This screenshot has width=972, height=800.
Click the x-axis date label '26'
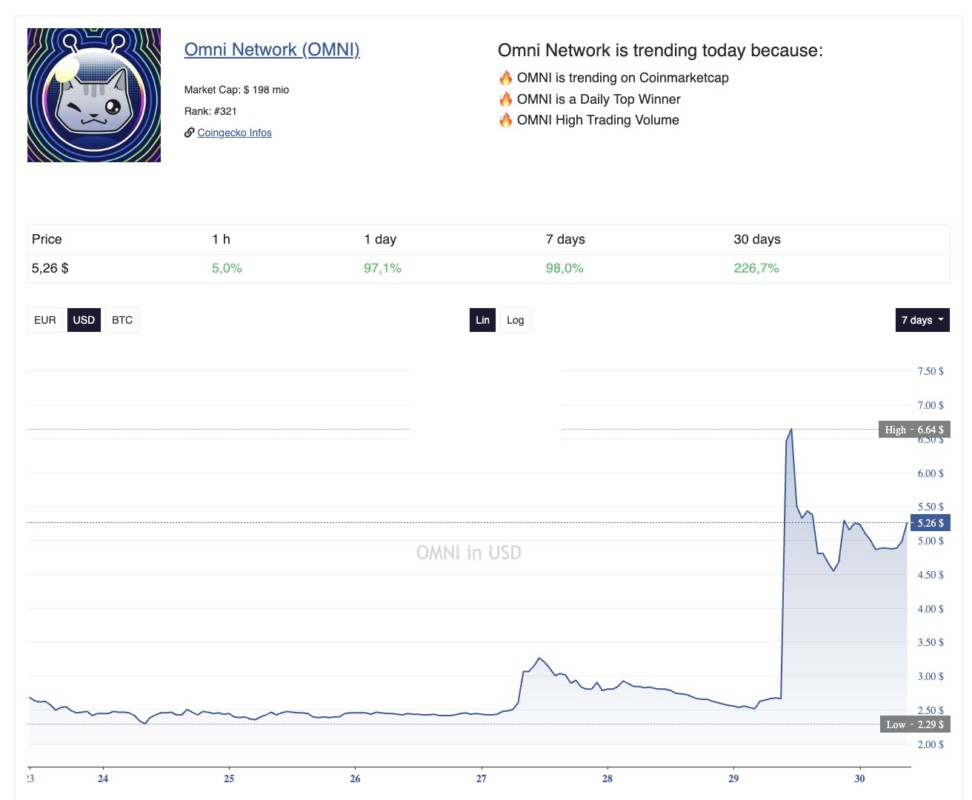coord(355,779)
